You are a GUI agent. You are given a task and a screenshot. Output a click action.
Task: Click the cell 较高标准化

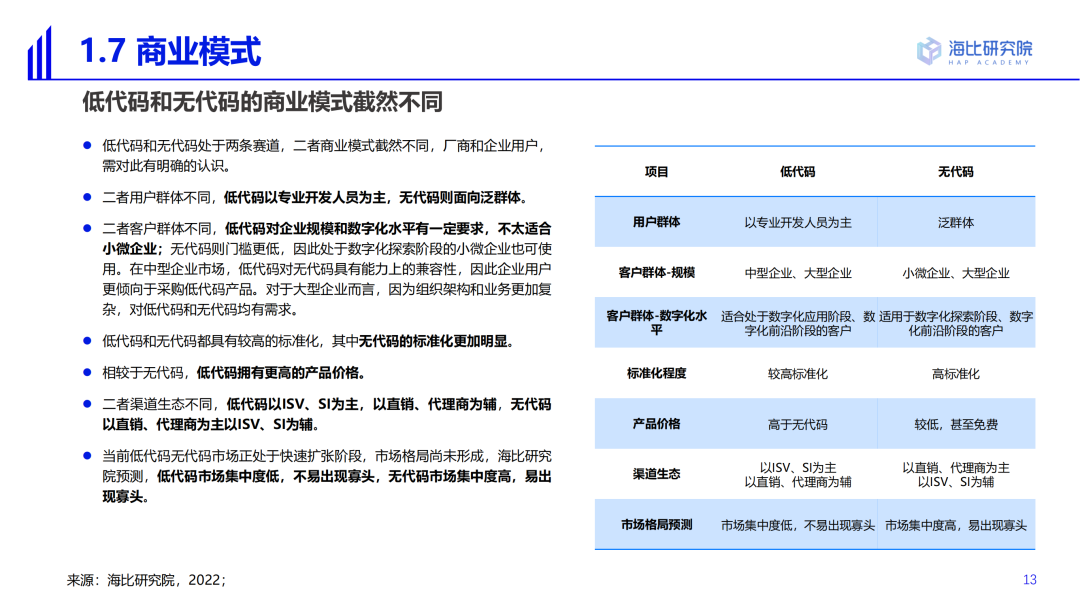(798, 373)
